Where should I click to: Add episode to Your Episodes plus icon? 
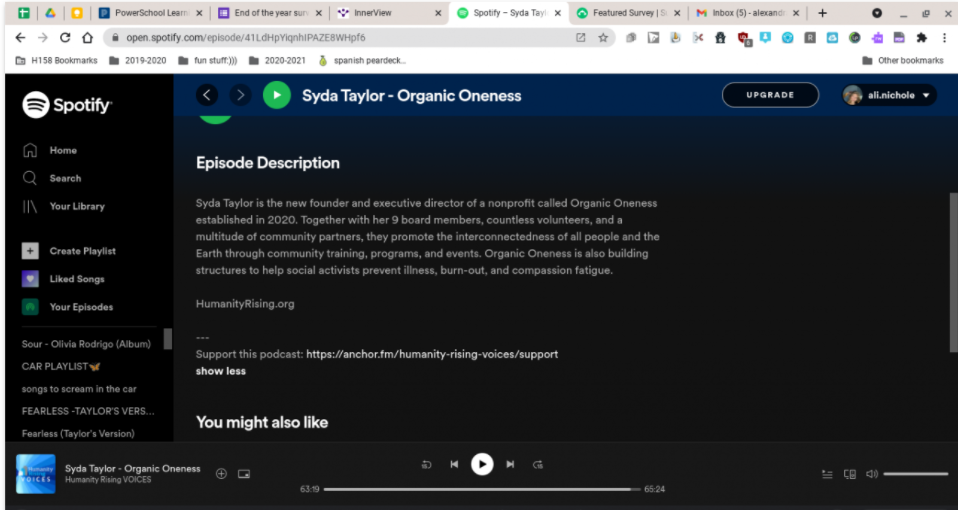click(x=221, y=473)
